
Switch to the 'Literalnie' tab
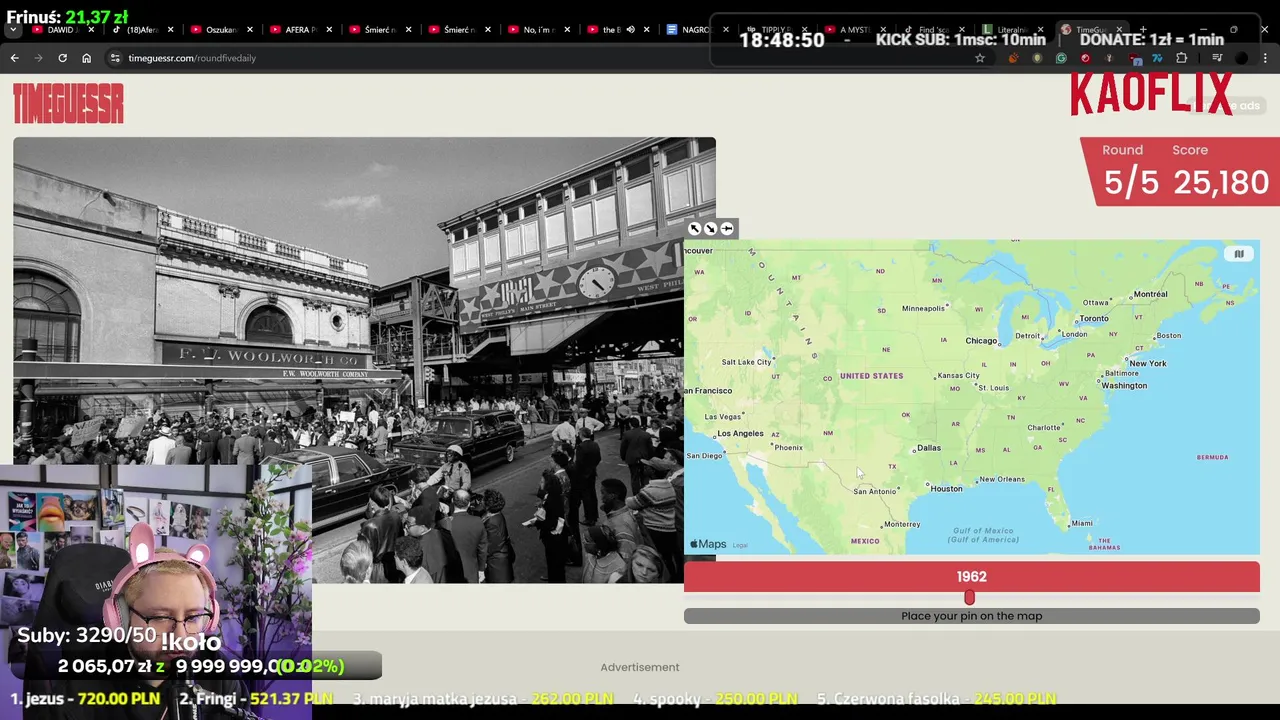pyautogui.click(x=1010, y=30)
